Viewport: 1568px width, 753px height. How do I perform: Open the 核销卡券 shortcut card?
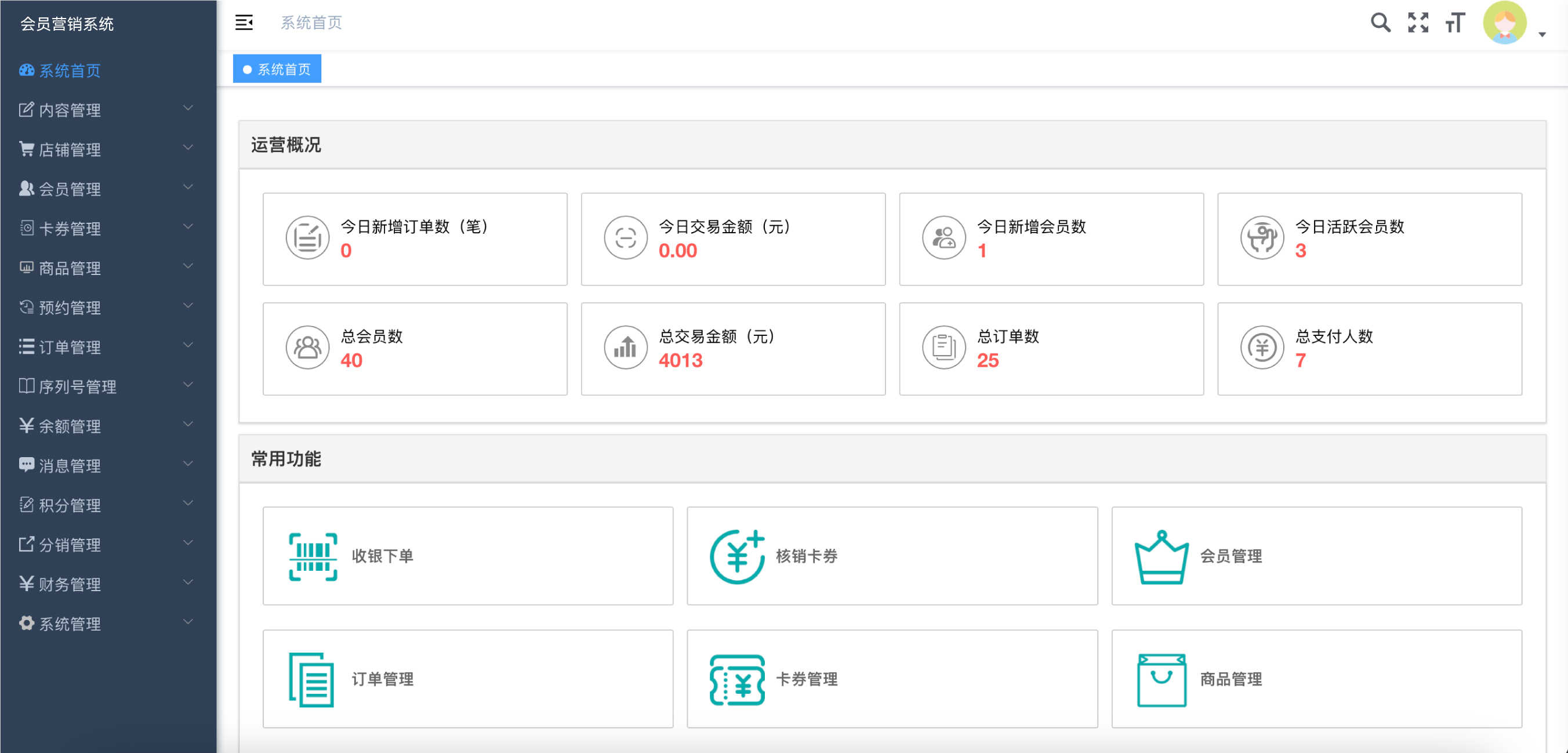pyautogui.click(x=892, y=556)
